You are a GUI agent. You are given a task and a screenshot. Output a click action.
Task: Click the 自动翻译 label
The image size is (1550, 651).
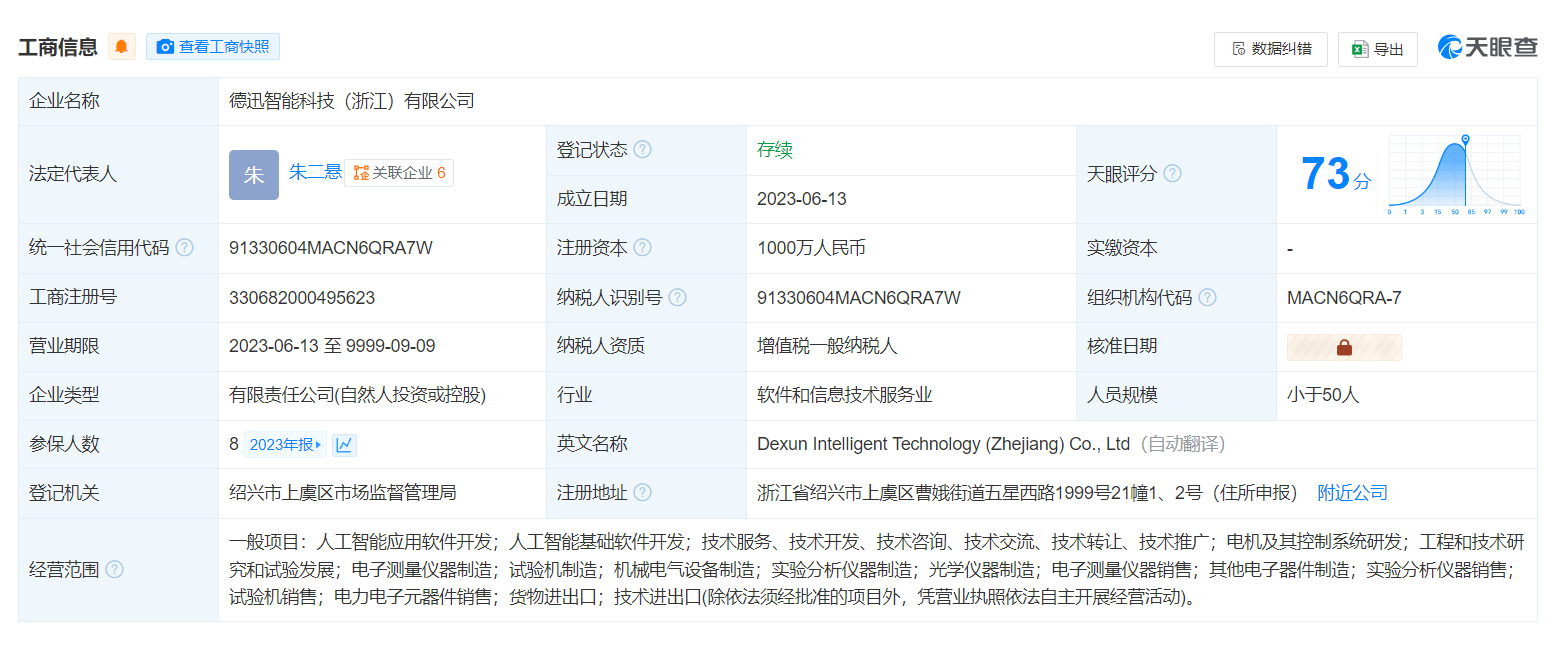click(1185, 444)
